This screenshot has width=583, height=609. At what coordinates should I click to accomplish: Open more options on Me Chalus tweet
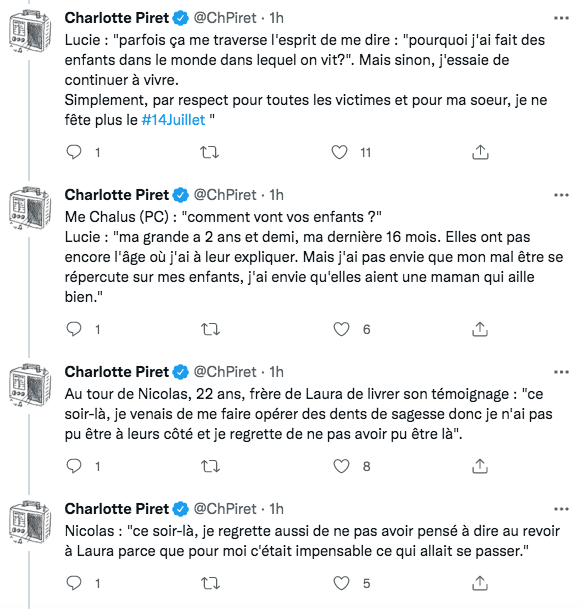coord(561,195)
